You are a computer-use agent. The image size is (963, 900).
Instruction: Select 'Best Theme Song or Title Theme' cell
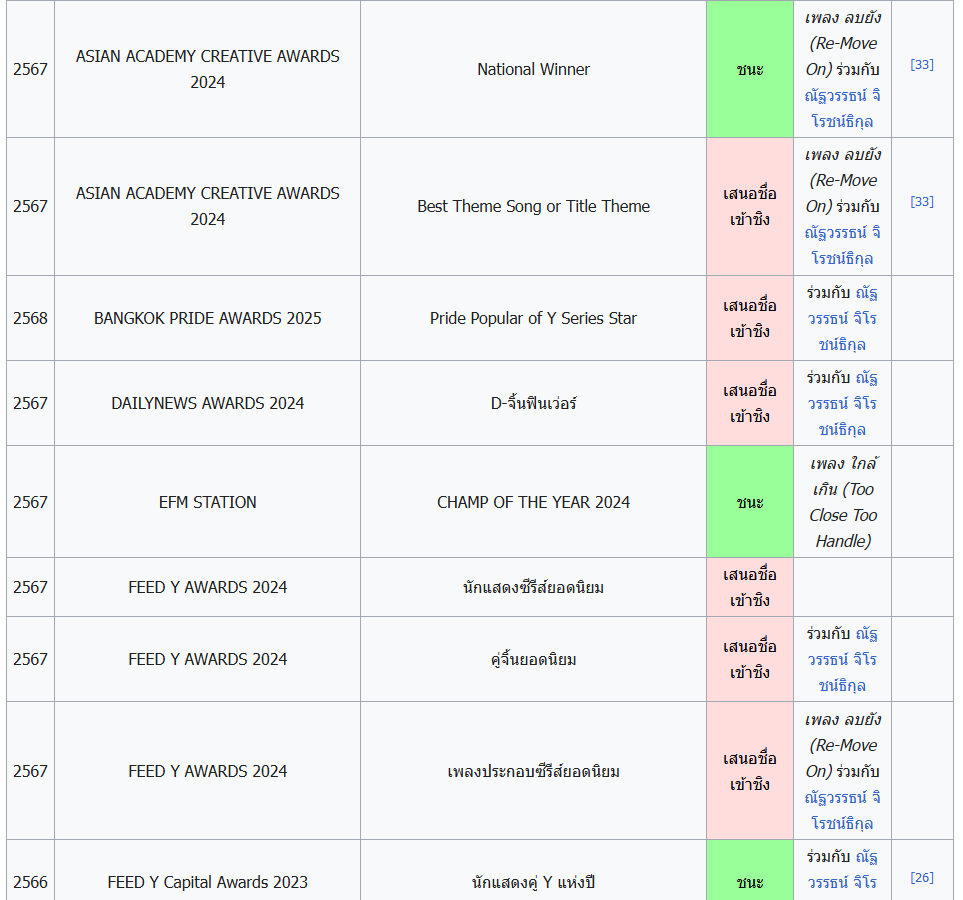[533, 206]
